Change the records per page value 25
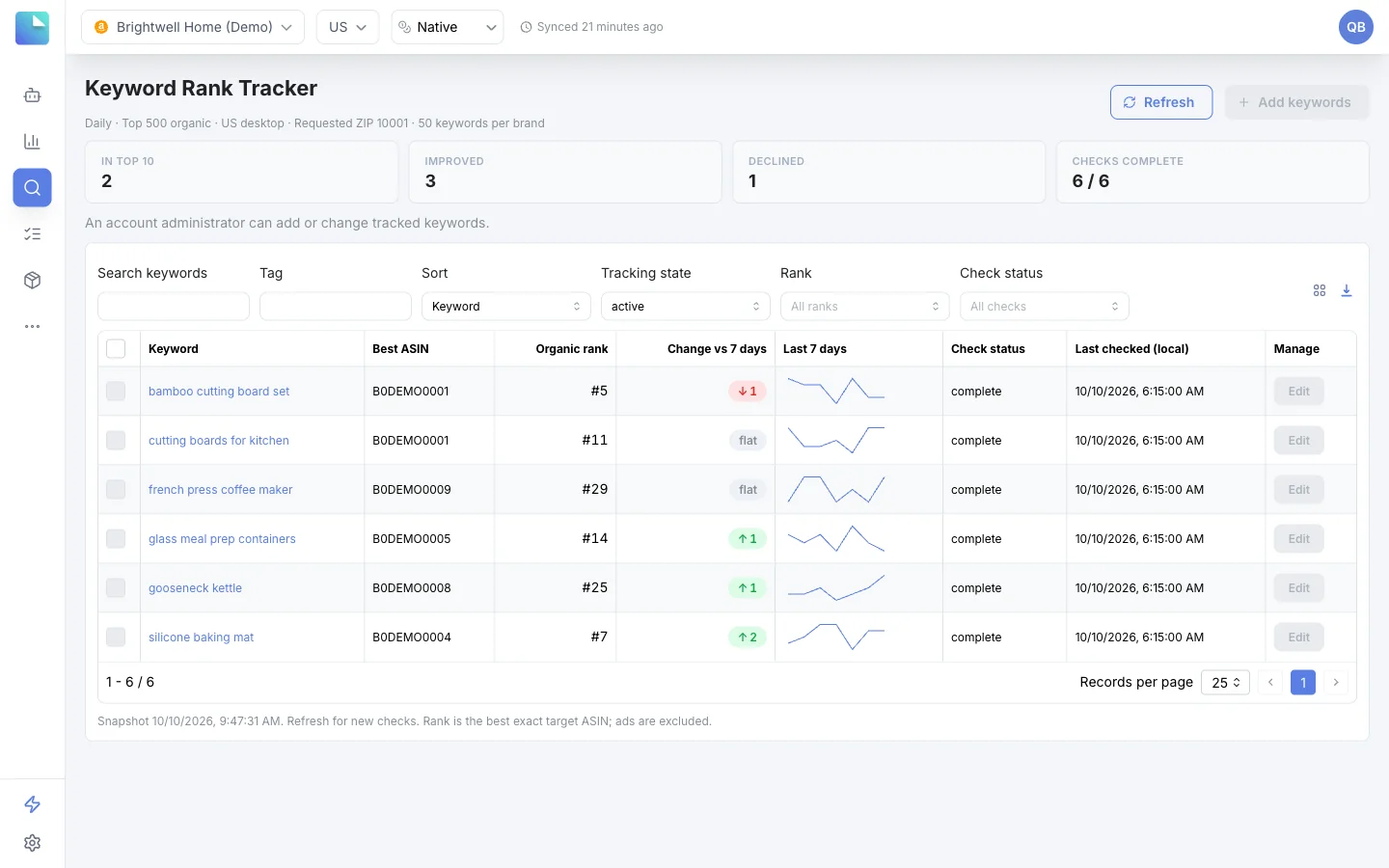Viewport: 1389px width, 868px height. point(1225,682)
